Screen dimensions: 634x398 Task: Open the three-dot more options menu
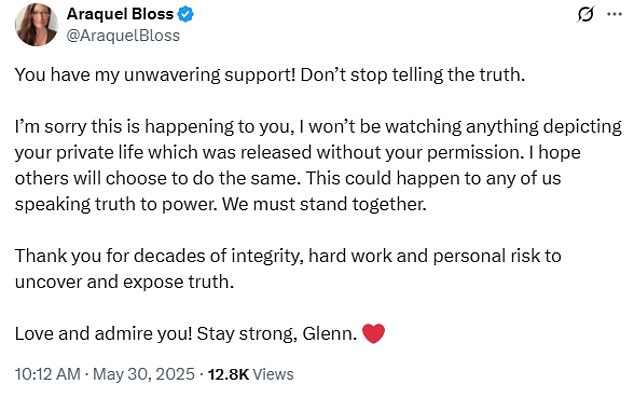pos(614,14)
